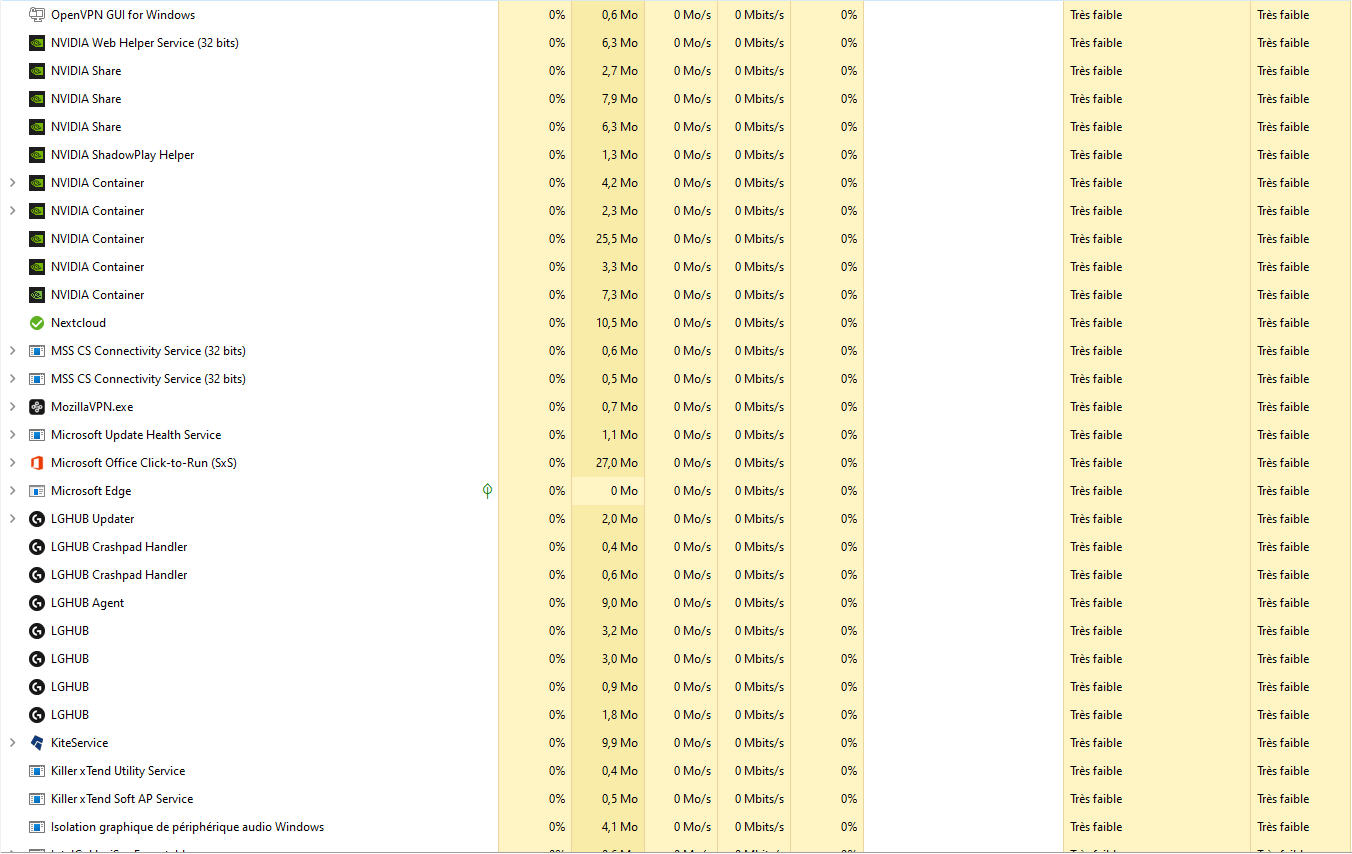Click the '0,7 Mo' memory cell for MozillaVPN.exe
Screen dimensions: 1352x854
click(x=608, y=407)
